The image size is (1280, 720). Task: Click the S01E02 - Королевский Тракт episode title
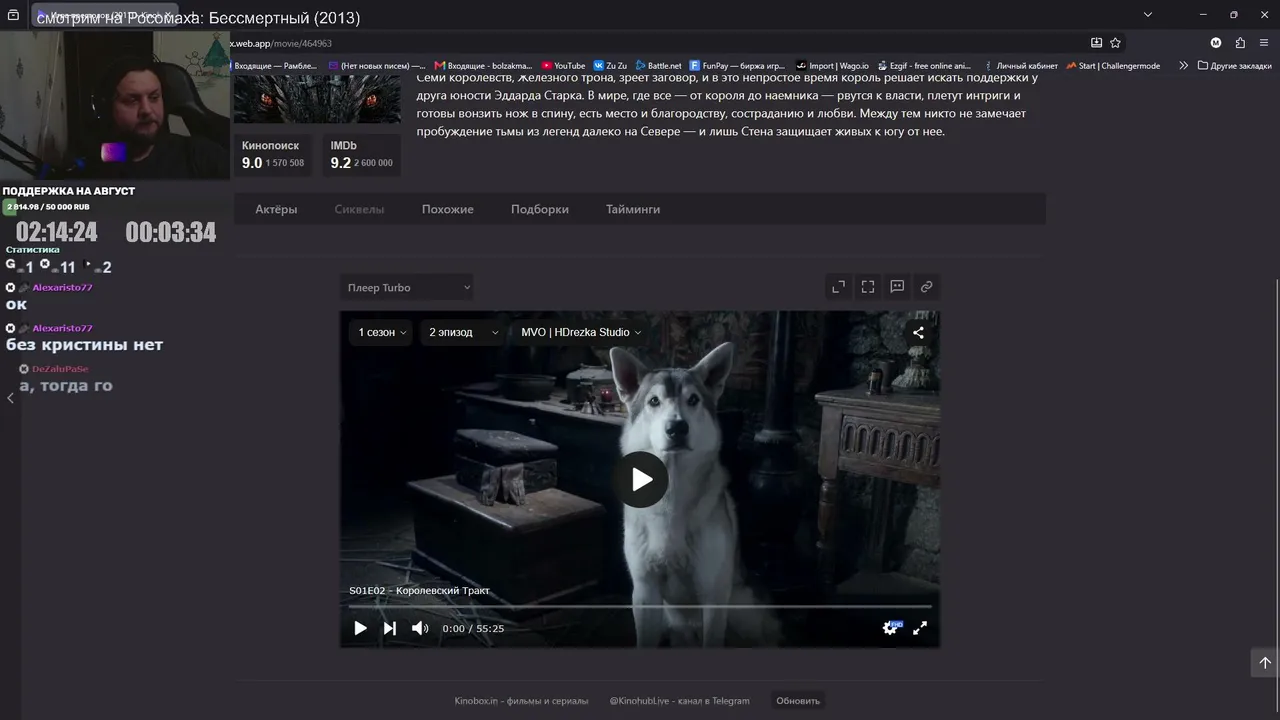coord(419,591)
